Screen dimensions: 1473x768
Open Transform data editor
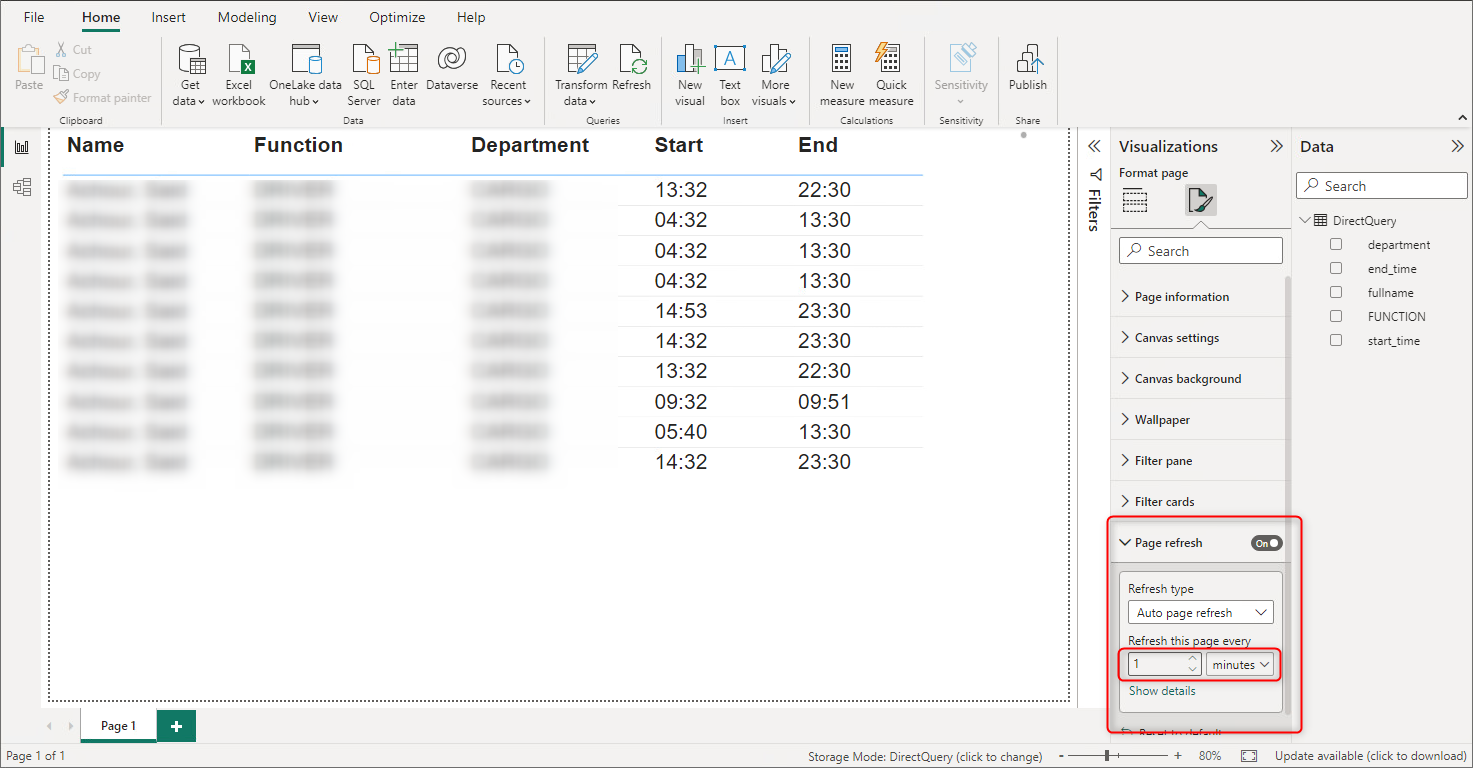coord(581,75)
